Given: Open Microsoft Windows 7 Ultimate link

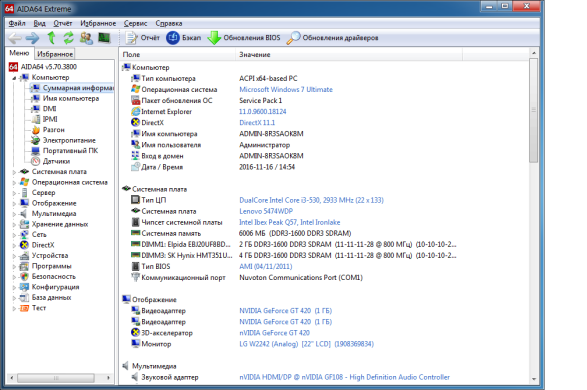Looking at the screenshot, I should click(286, 89).
